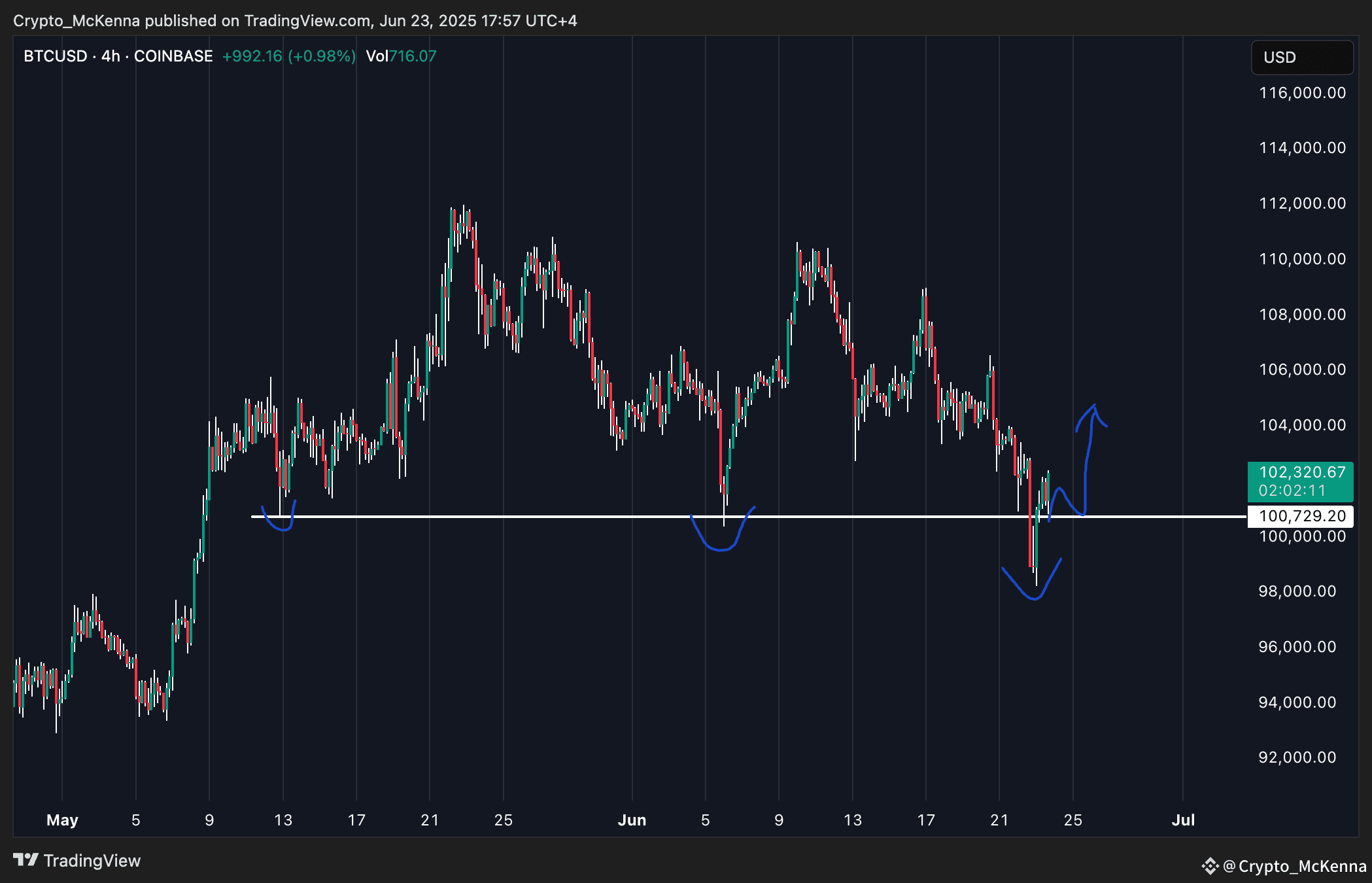Image resolution: width=1372 pixels, height=883 pixels.
Task: Click the Jul label on the time axis
Action: [x=1183, y=820]
